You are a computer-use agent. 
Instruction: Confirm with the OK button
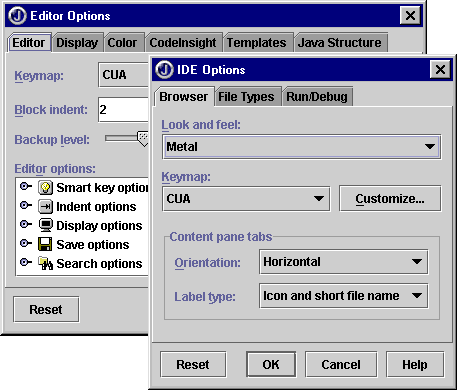click(x=271, y=364)
